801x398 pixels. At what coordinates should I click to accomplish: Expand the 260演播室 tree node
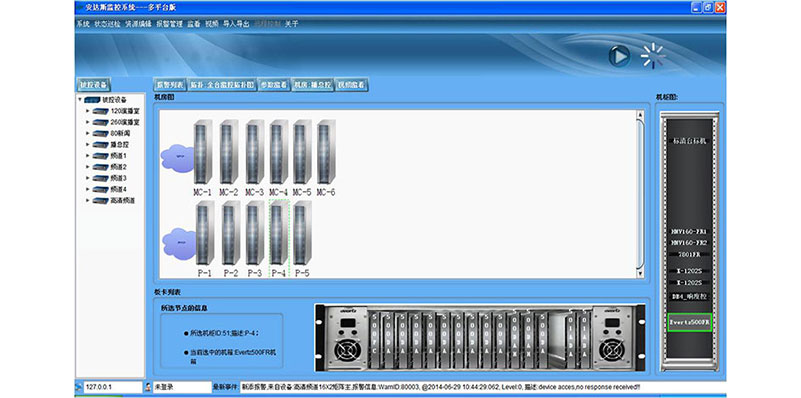(88, 122)
